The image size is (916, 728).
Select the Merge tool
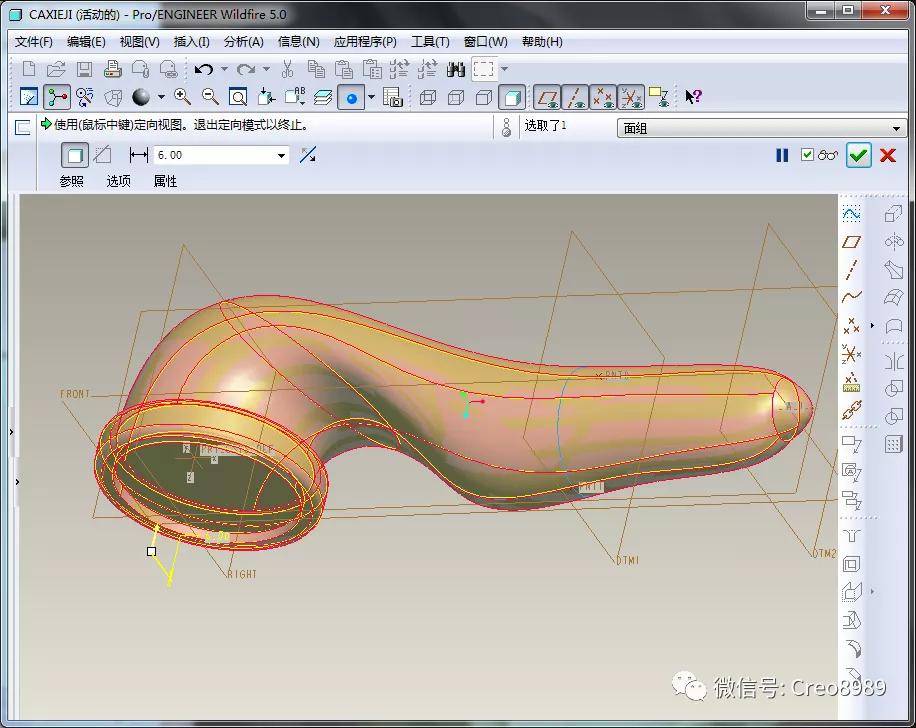(894, 389)
